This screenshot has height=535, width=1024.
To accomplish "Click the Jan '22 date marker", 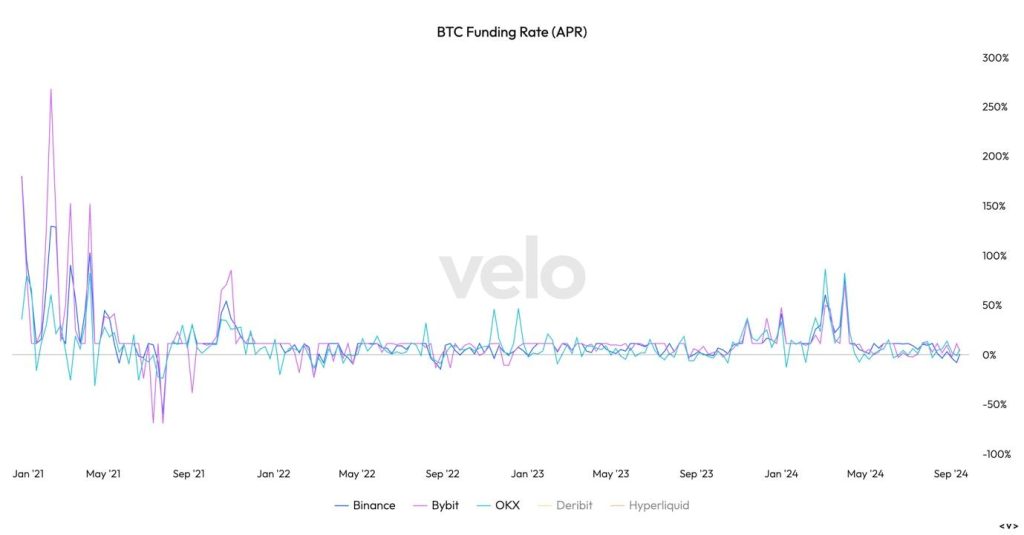I will click(271, 474).
